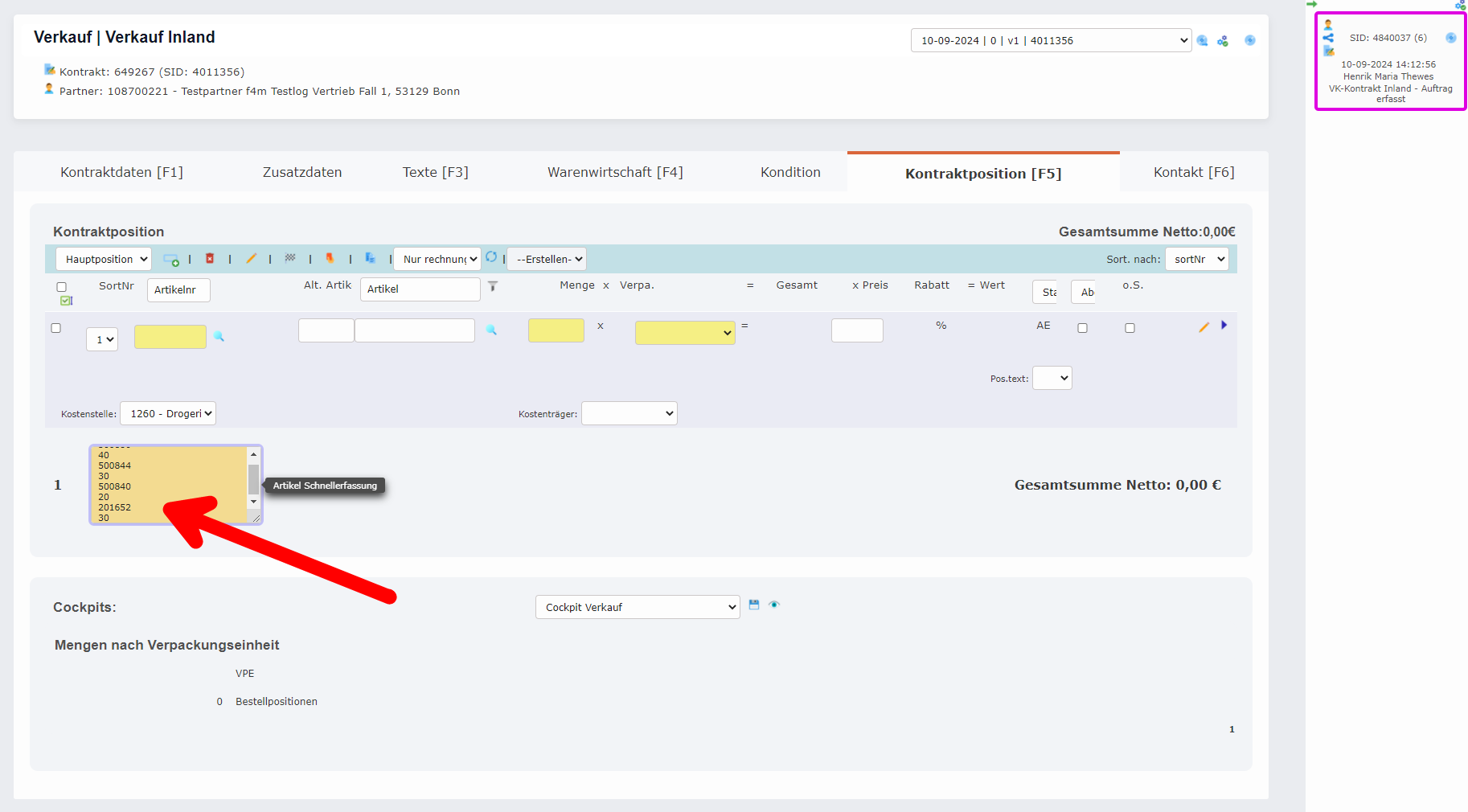Tick the select-all checkbox beside SortNr
The height and width of the screenshot is (812, 1468).
click(x=61, y=287)
